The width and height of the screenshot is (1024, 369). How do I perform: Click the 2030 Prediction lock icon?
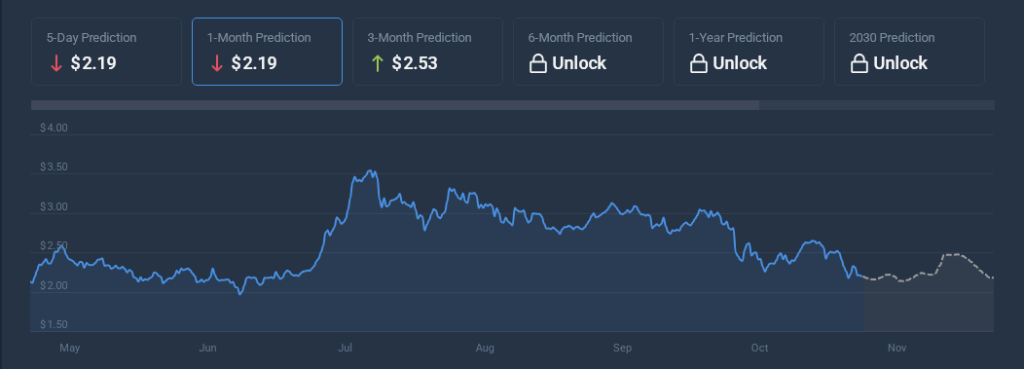859,64
